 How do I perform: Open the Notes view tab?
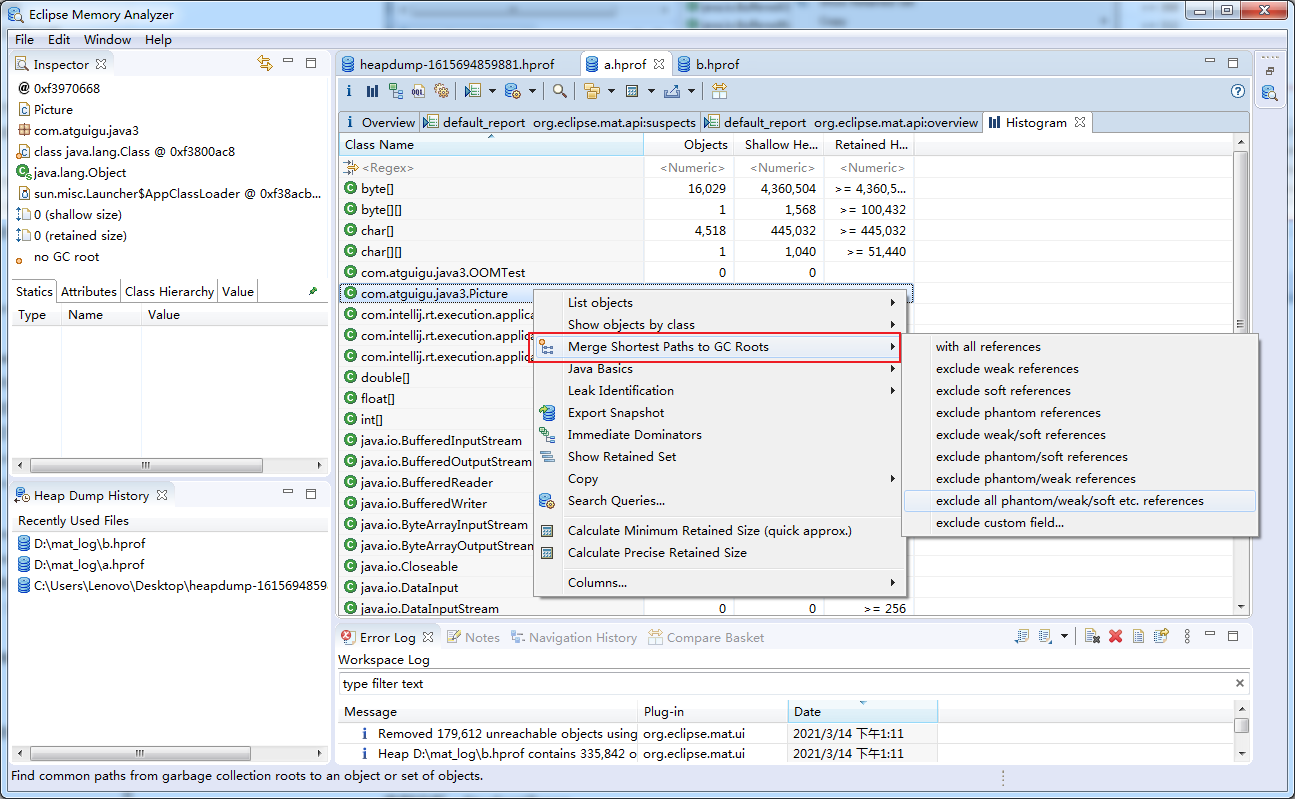(x=472, y=637)
